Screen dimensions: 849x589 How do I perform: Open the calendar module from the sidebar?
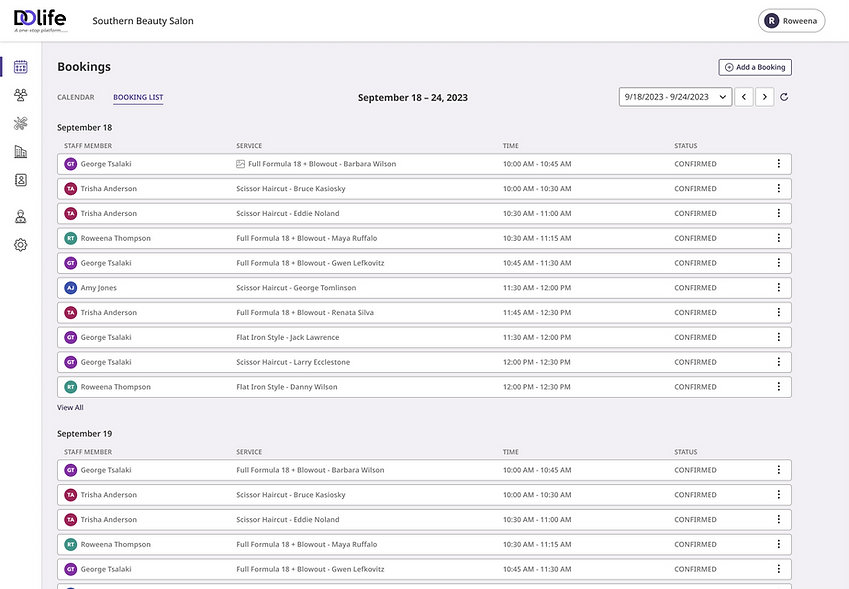click(x=20, y=65)
